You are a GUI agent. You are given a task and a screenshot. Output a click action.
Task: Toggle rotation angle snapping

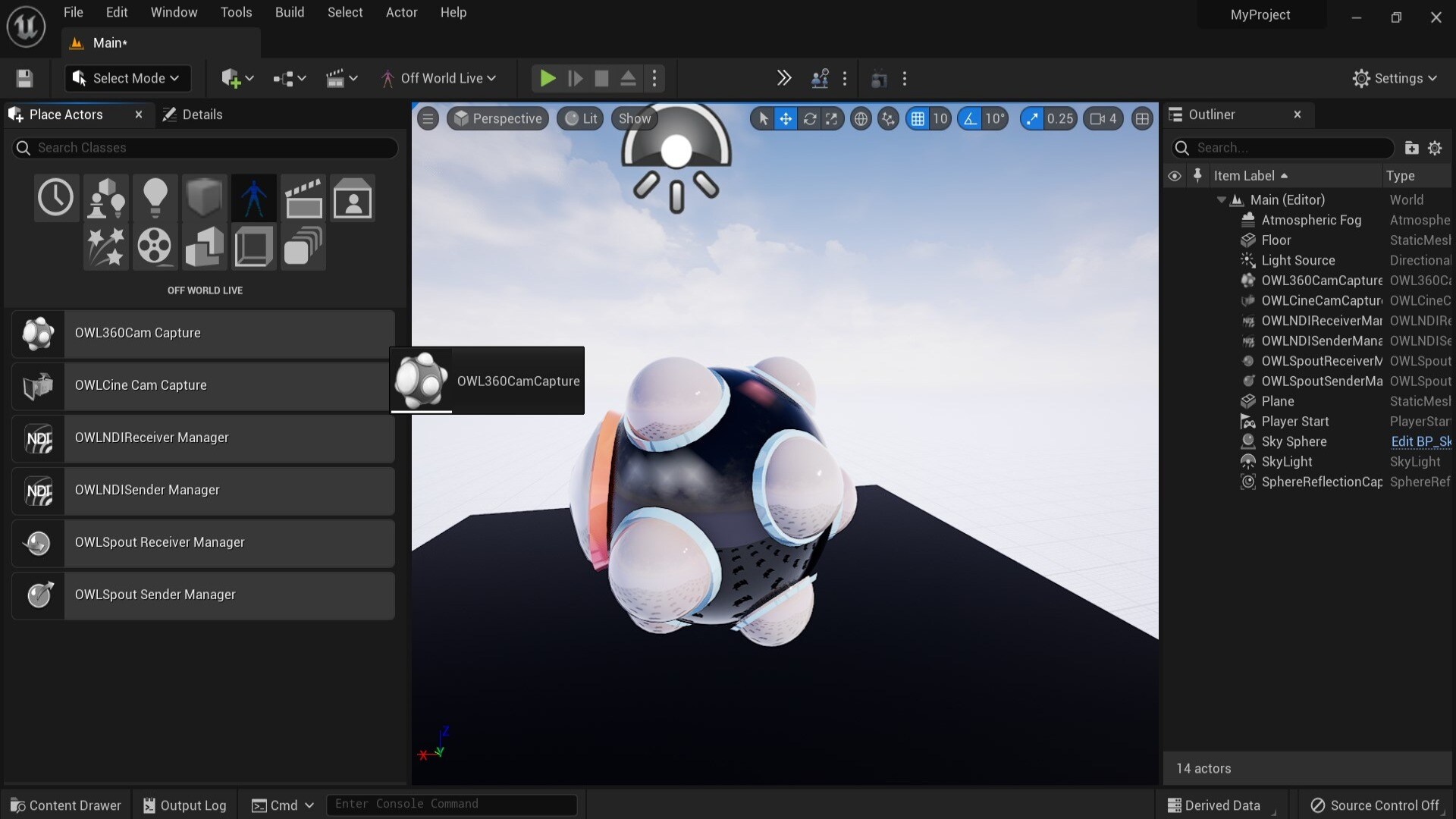pyautogui.click(x=970, y=118)
